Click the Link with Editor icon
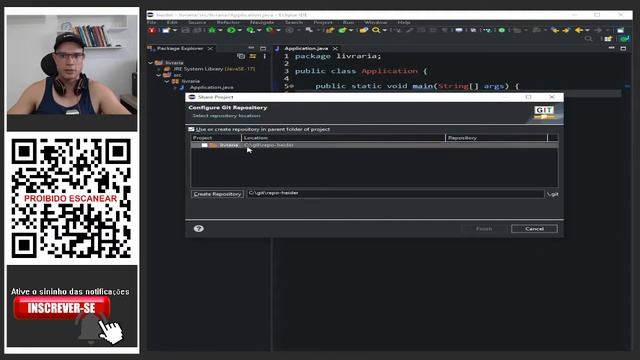Screen dimensions: 640x360 (253, 56)
